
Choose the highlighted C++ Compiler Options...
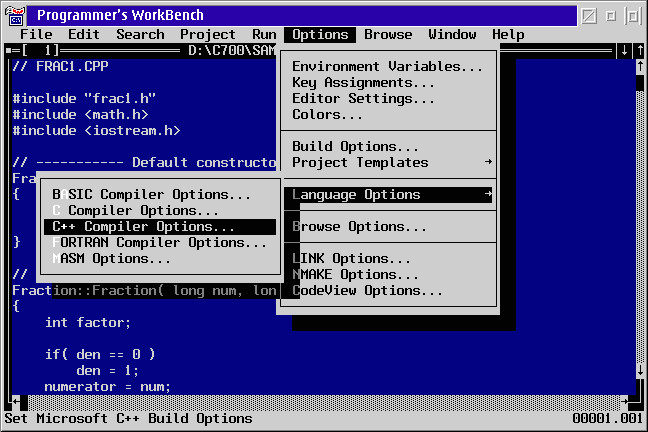[x=160, y=227]
